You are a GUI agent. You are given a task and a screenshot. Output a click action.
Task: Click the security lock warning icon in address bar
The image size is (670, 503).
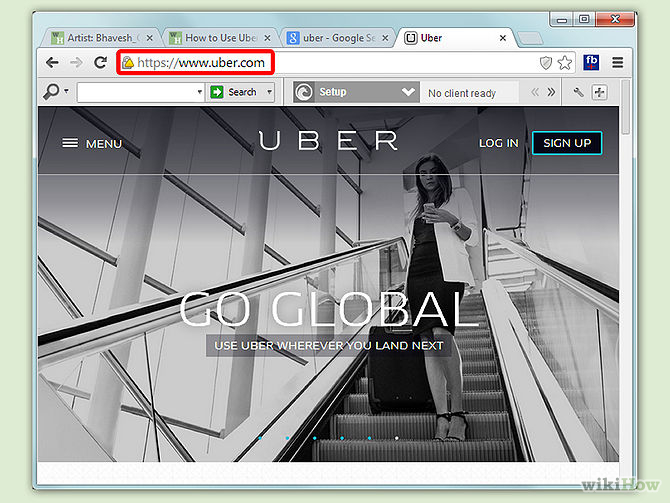(128, 63)
